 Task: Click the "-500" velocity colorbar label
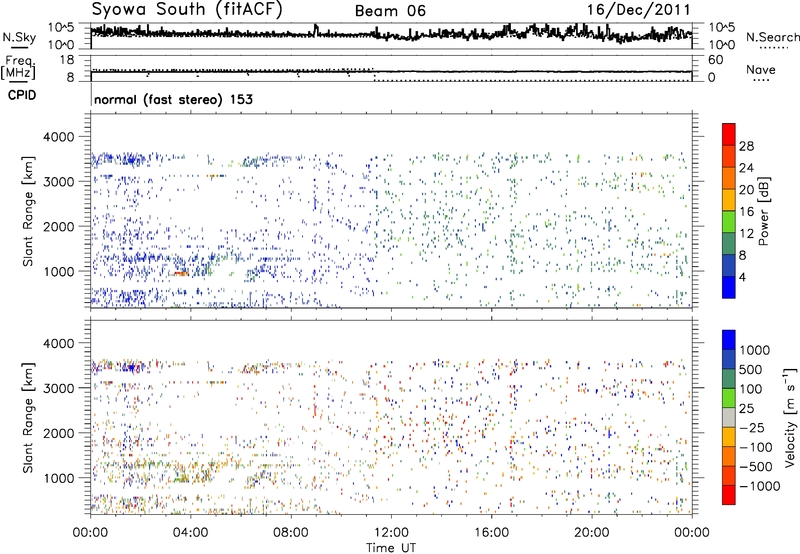pos(756,467)
